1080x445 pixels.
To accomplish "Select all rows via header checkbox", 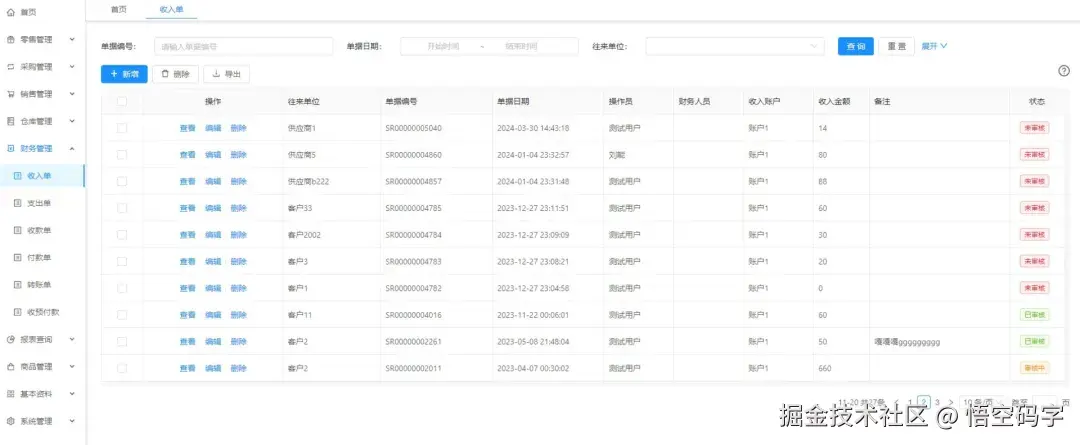I will coord(122,101).
